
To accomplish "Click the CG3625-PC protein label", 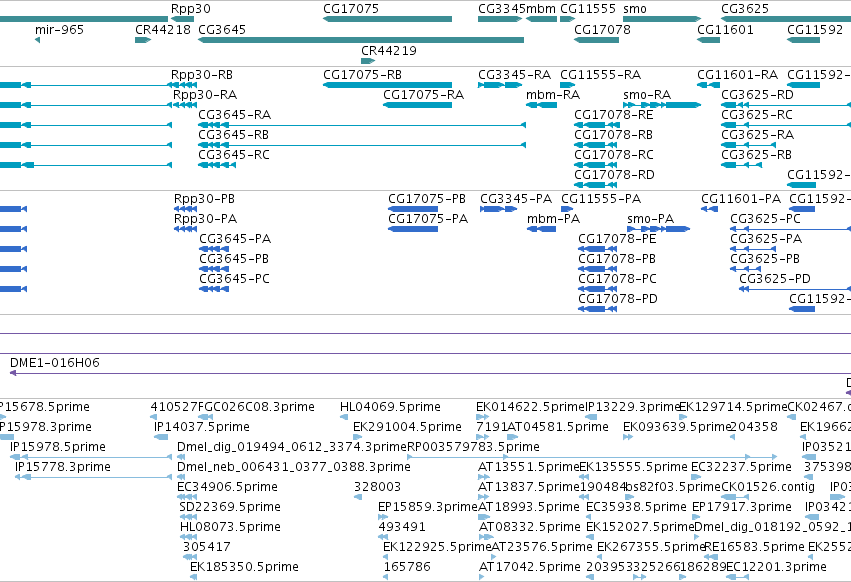I will point(765,219).
